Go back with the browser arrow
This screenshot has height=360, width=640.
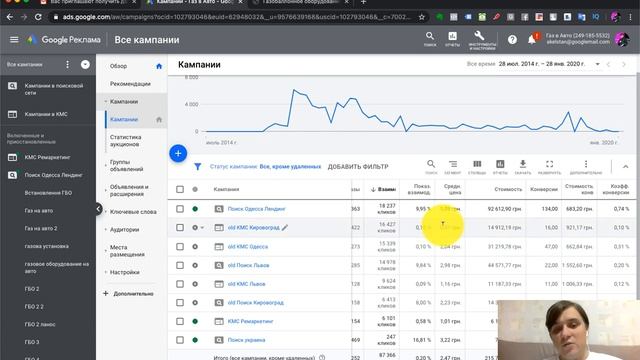(9, 17)
